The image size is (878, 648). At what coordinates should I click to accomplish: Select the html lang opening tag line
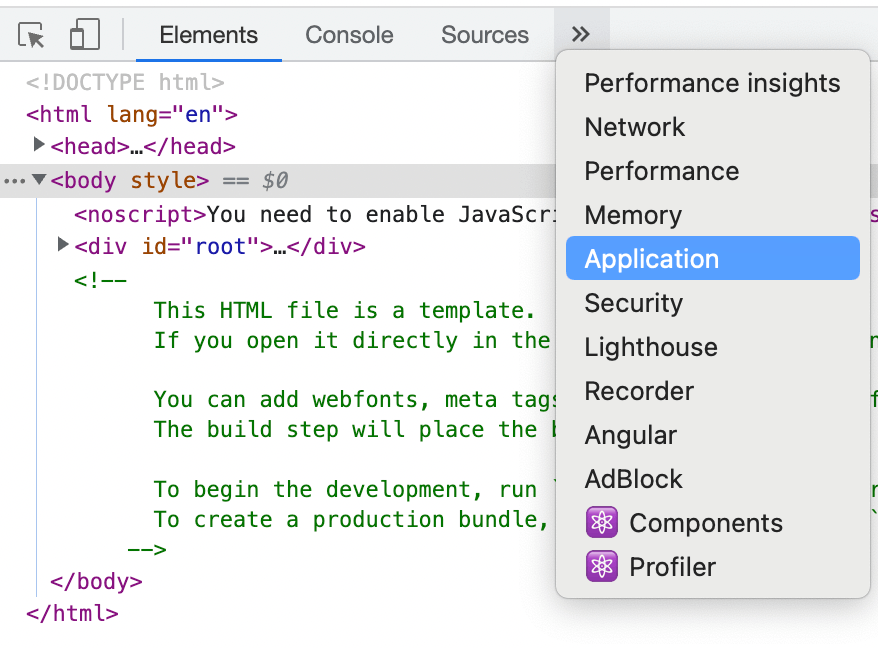click(x=132, y=114)
